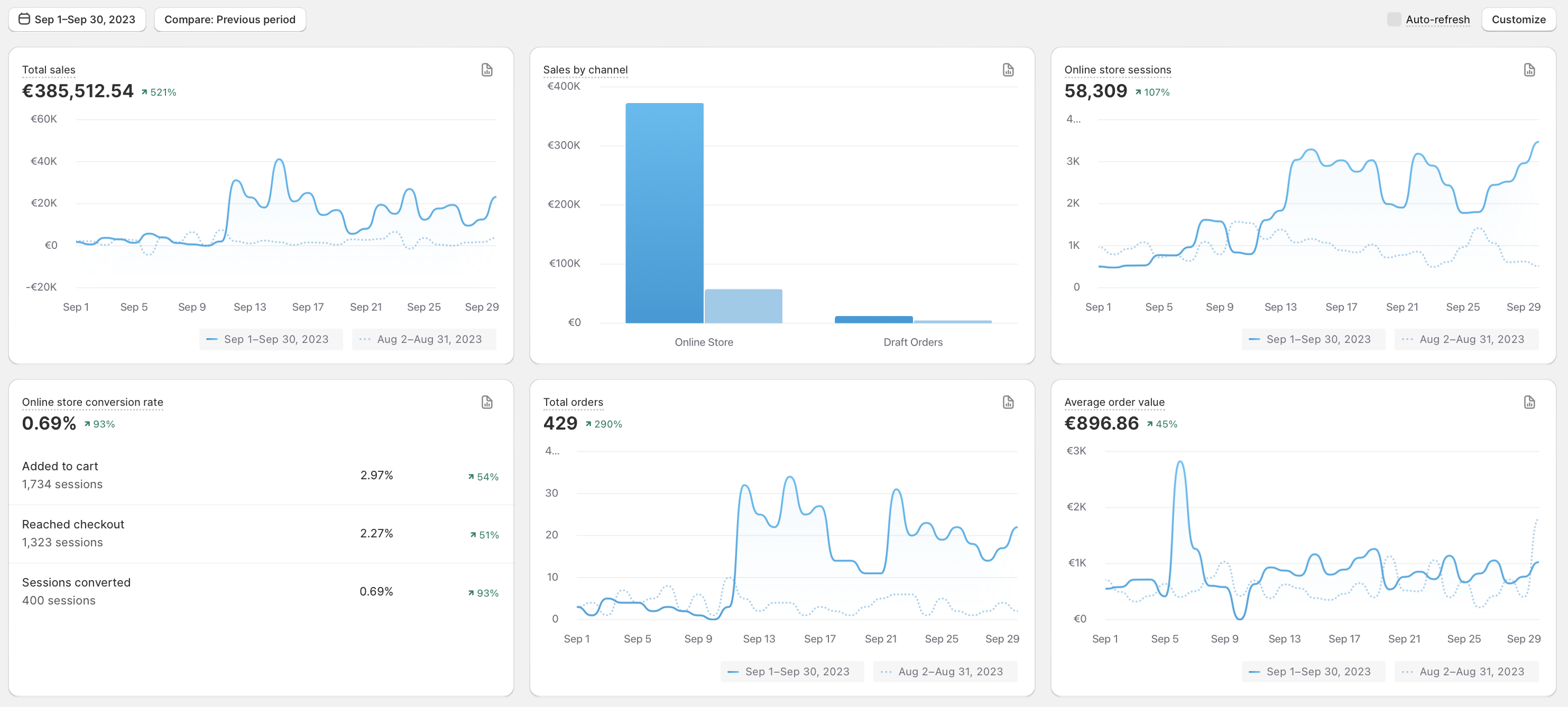1568x707 pixels.
Task: Open the Total sales report icon
Action: (x=487, y=70)
